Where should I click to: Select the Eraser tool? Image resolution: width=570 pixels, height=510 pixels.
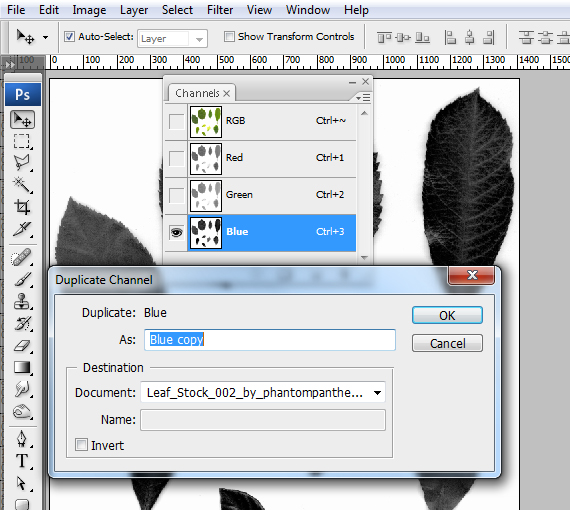(x=22, y=345)
